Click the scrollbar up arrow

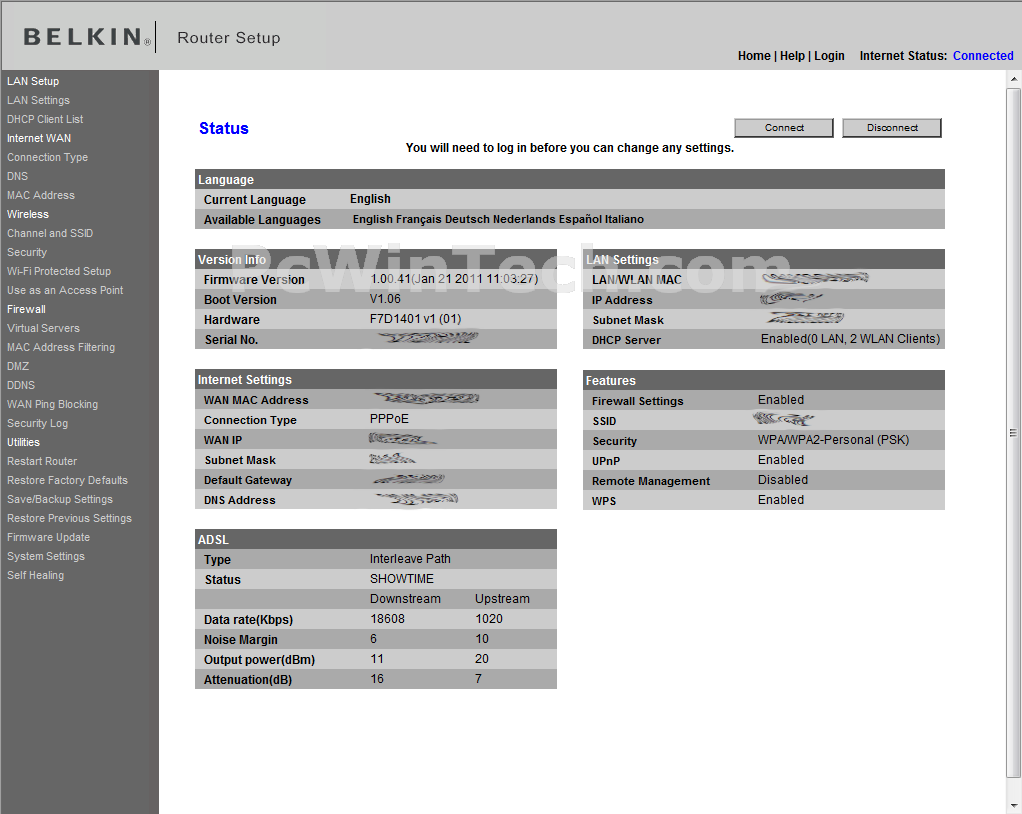1014,80
